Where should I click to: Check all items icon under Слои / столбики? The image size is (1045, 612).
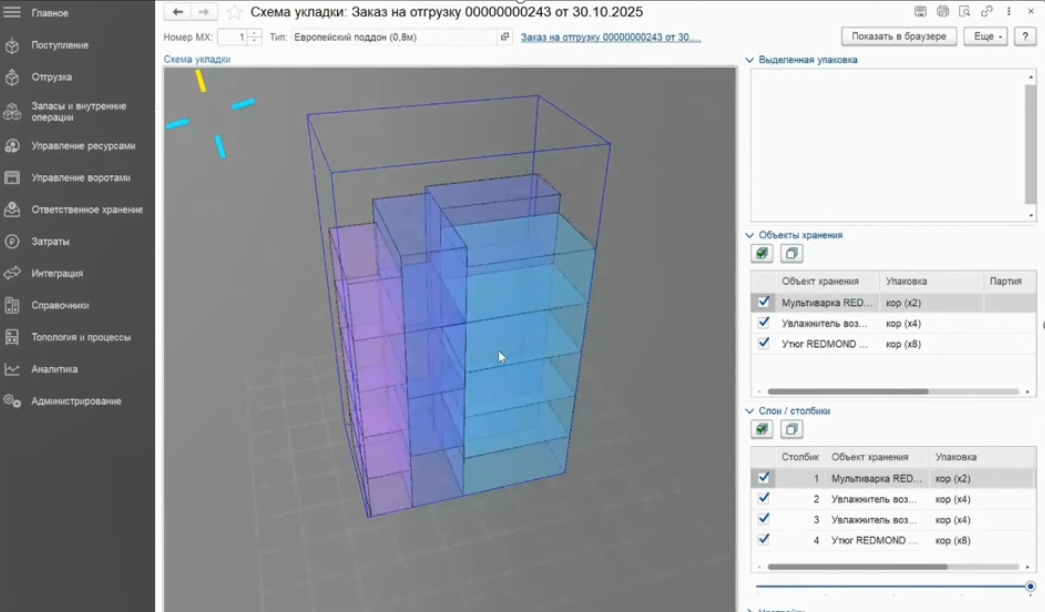tap(762, 429)
